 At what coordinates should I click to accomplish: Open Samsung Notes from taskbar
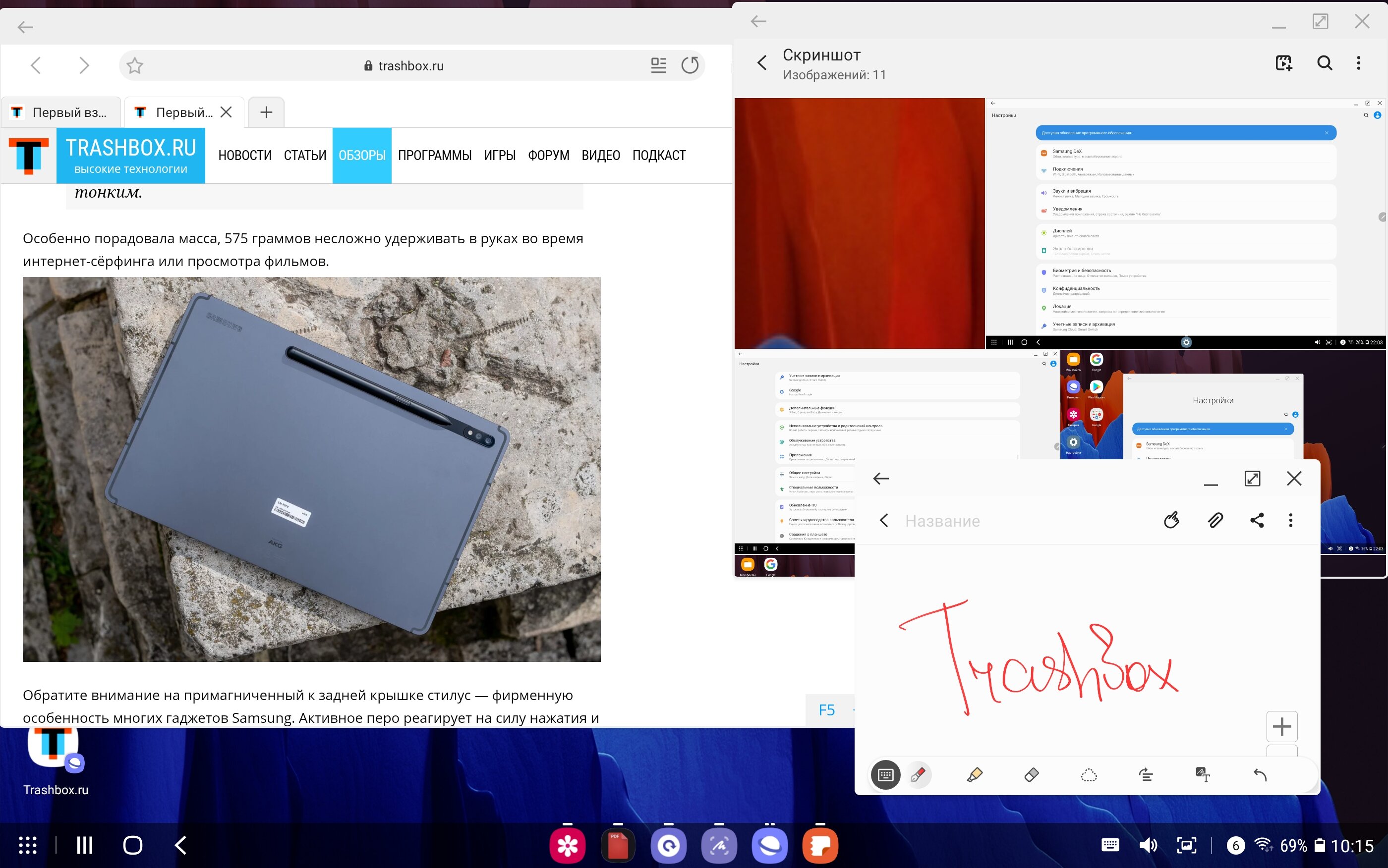(x=820, y=846)
